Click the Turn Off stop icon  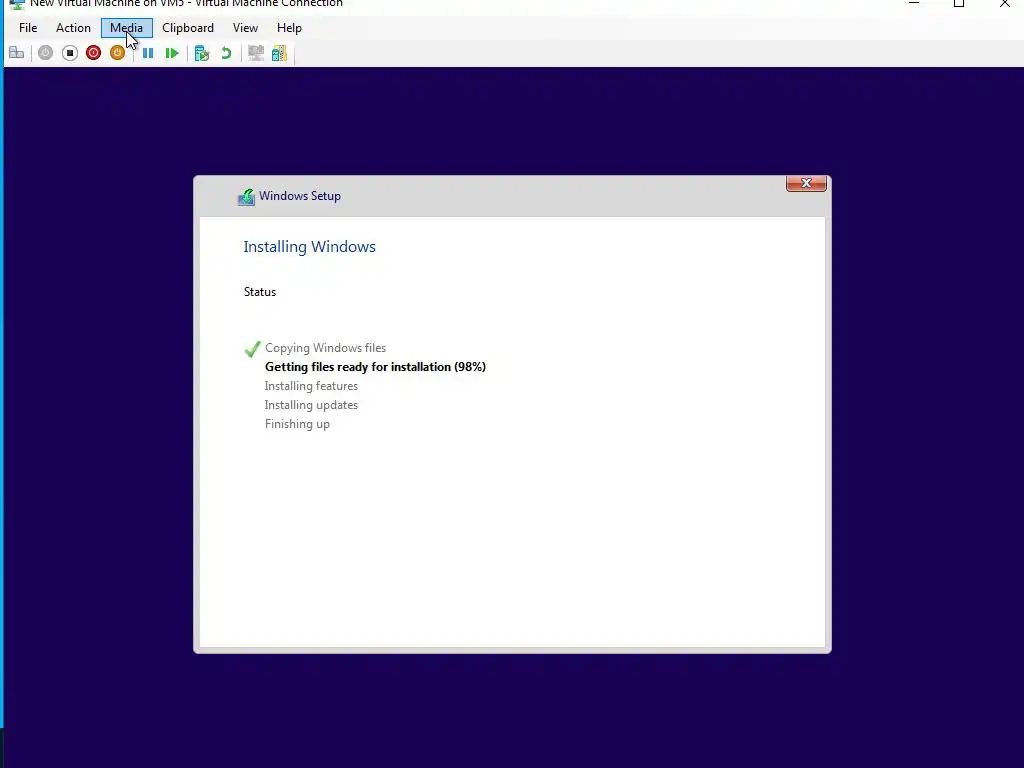point(70,53)
